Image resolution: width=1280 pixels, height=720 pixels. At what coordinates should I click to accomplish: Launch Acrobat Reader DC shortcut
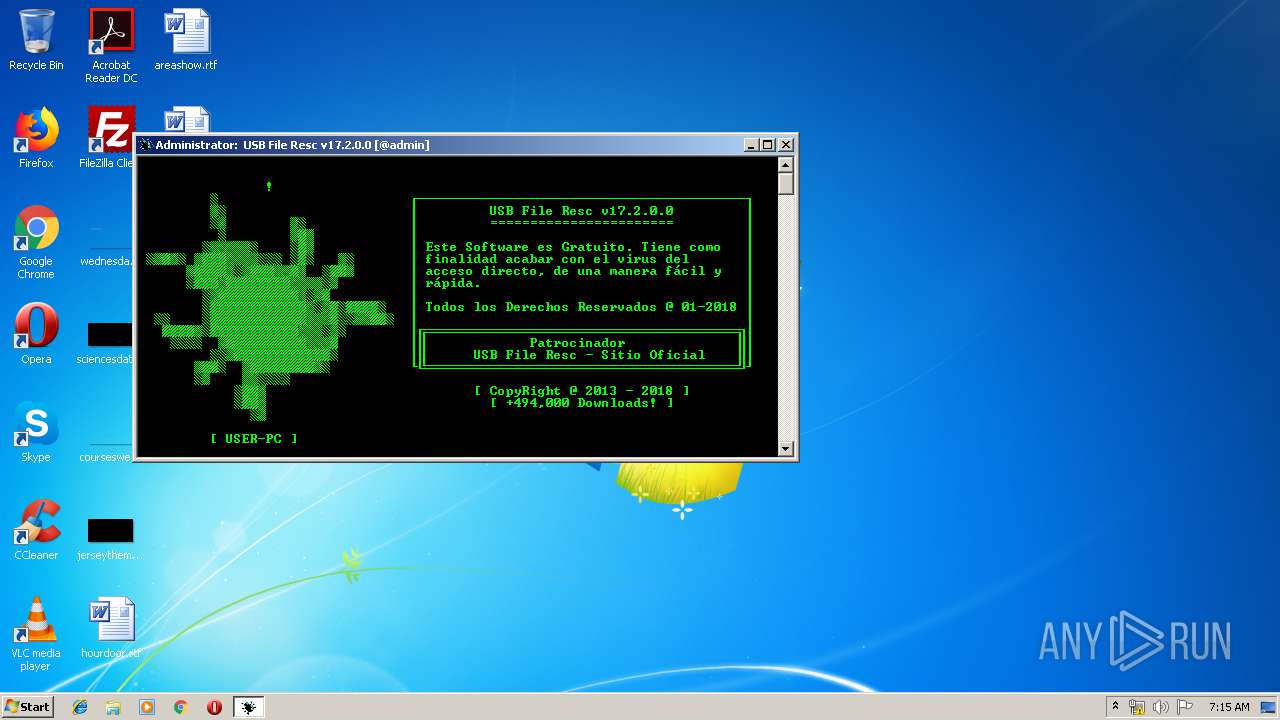(111, 46)
